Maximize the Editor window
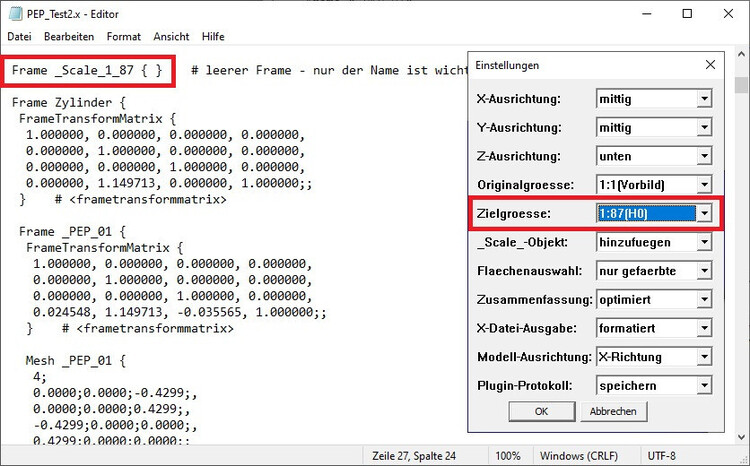This screenshot has height=466, width=750. point(687,14)
